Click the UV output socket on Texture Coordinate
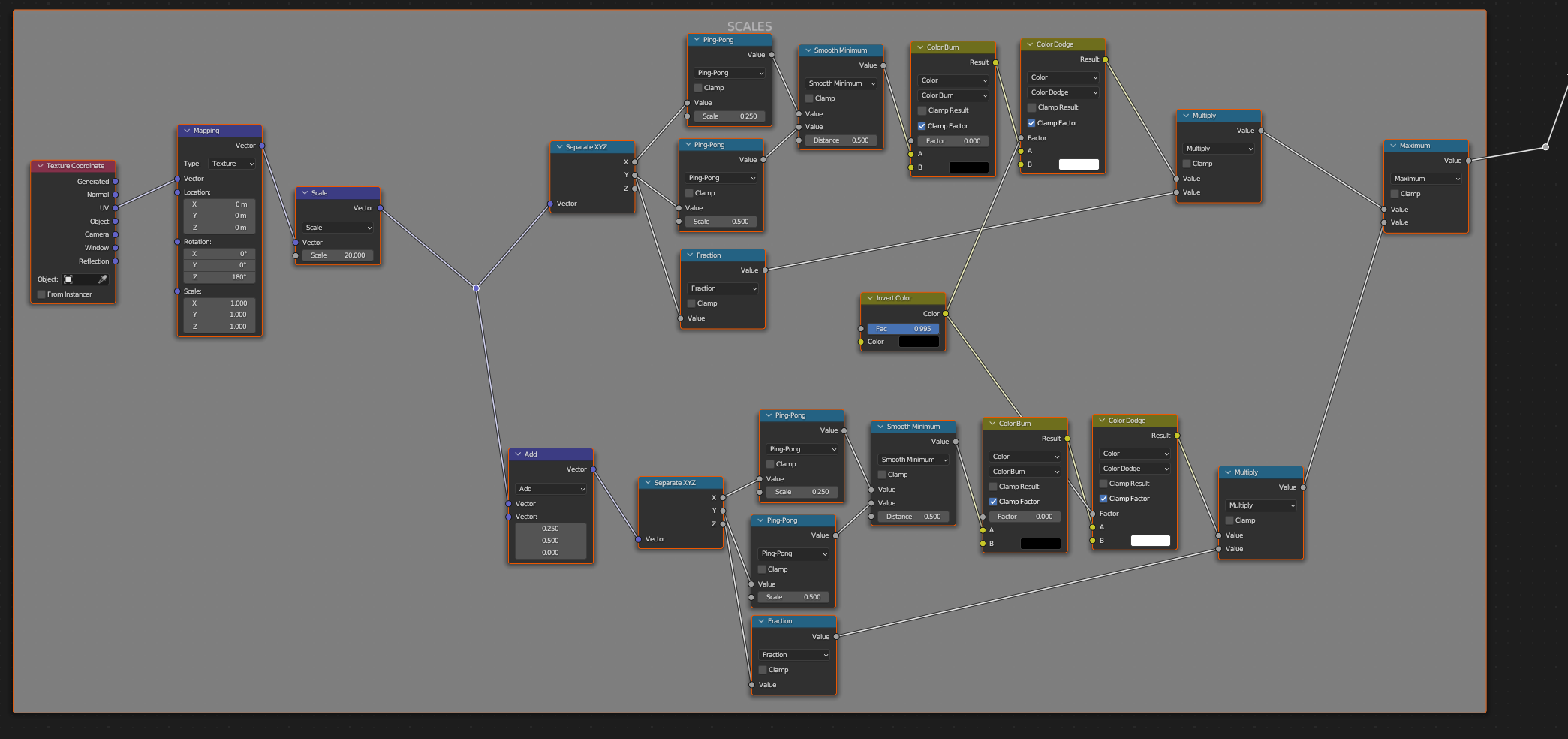This screenshot has height=739, width=1568. point(116,208)
